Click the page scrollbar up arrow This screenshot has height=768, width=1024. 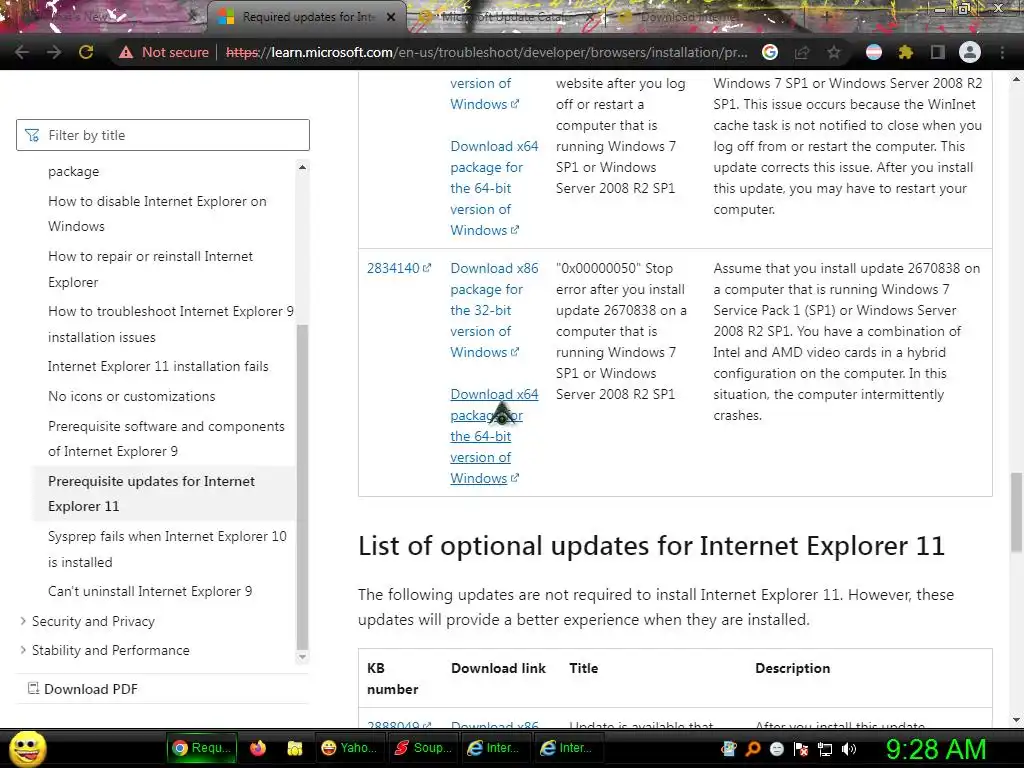pyautogui.click(x=1016, y=80)
